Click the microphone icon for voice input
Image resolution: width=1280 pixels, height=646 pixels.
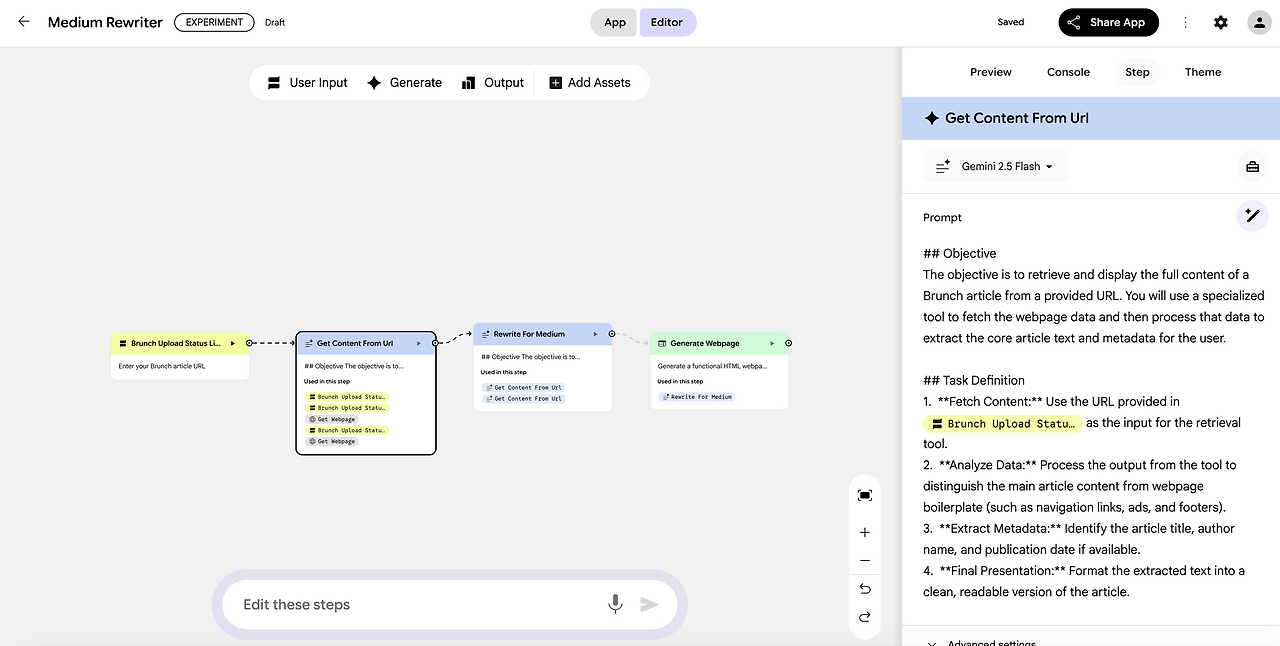[615, 604]
